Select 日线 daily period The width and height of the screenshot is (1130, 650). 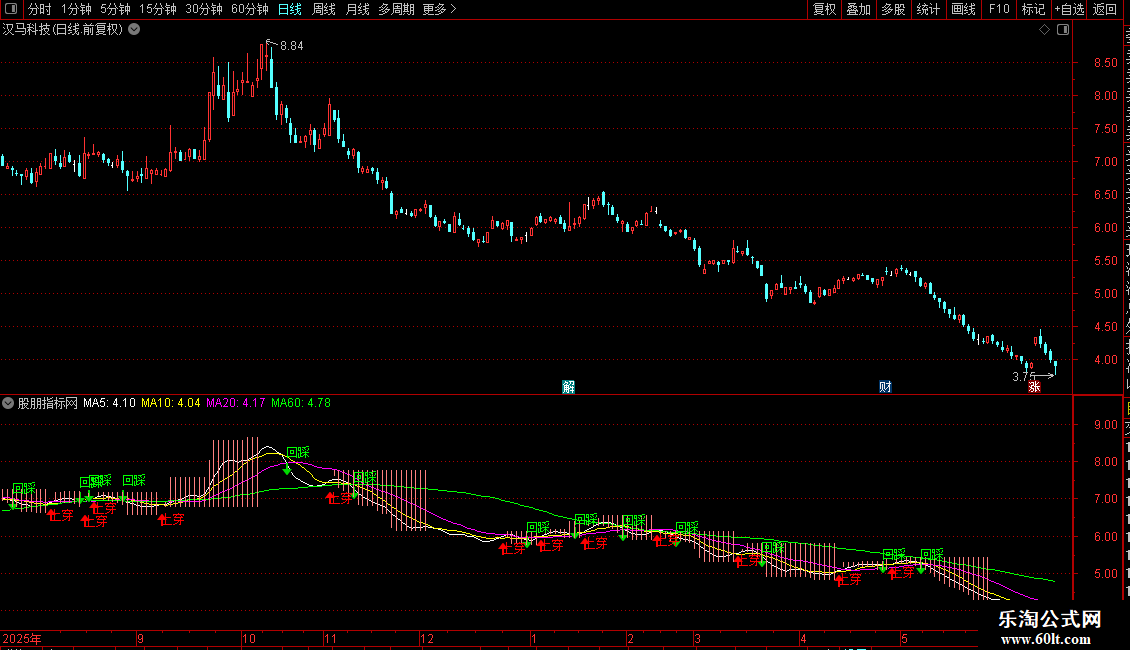click(x=290, y=9)
